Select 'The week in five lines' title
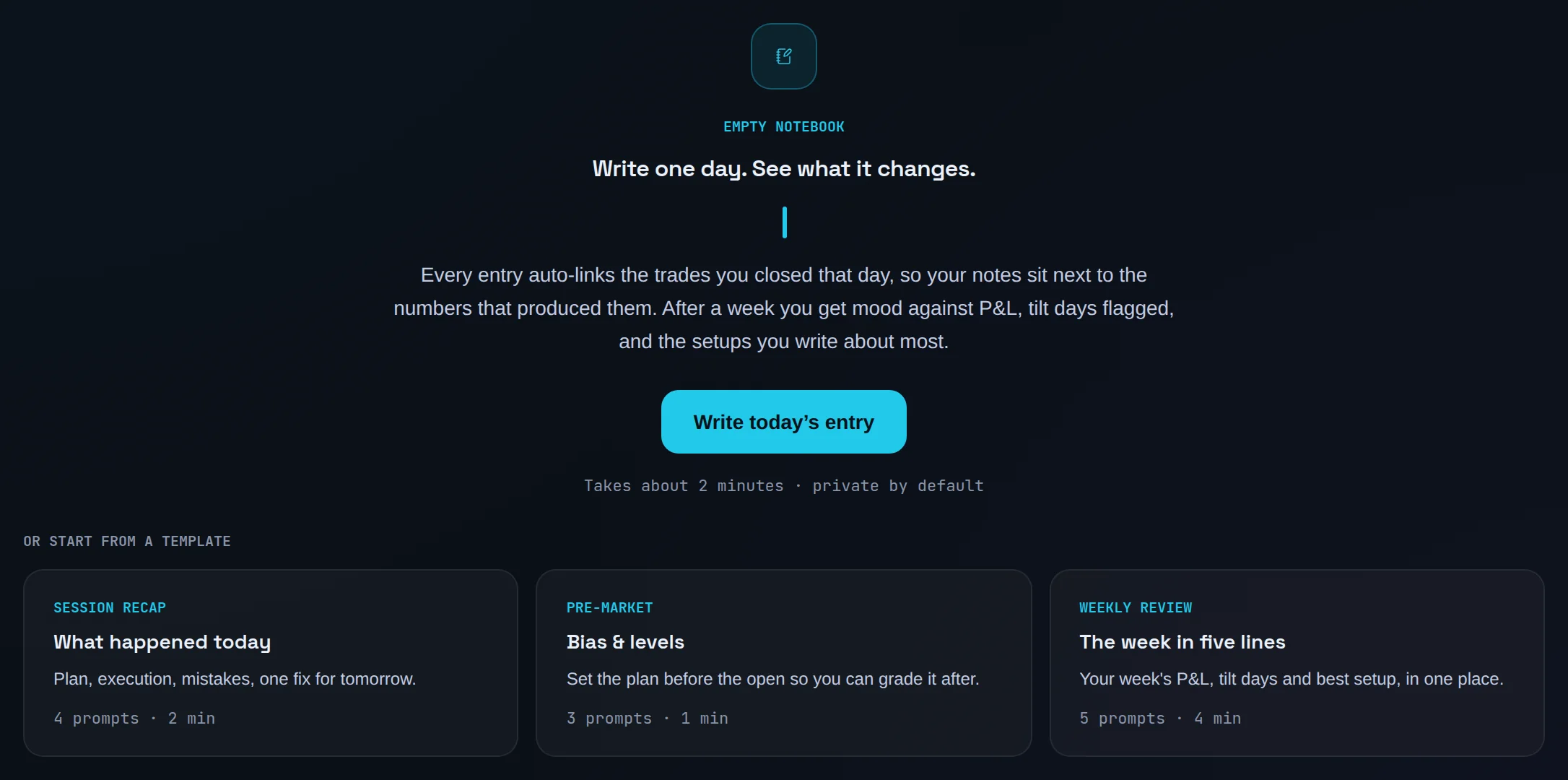Viewport: 1568px width, 780px height. coord(1182,642)
